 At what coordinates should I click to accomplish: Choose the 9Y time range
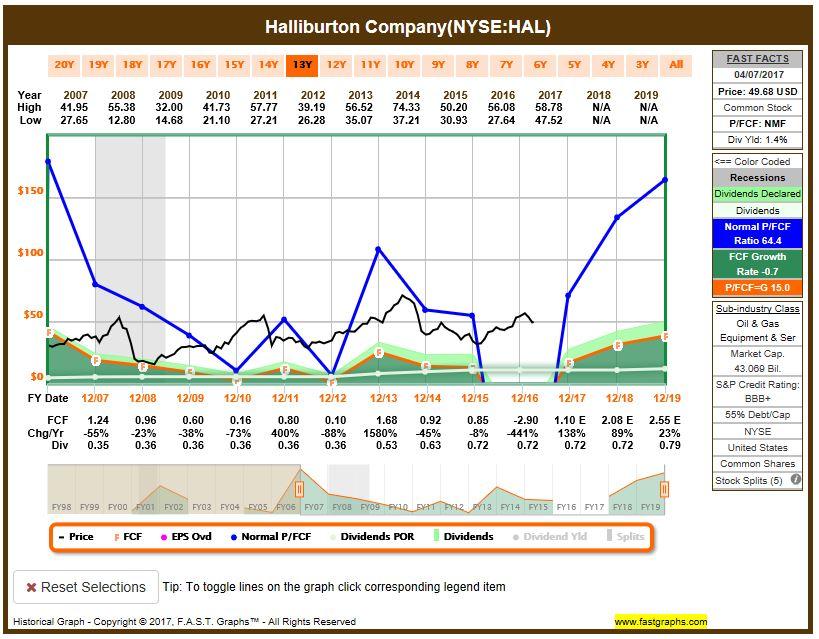click(x=438, y=65)
